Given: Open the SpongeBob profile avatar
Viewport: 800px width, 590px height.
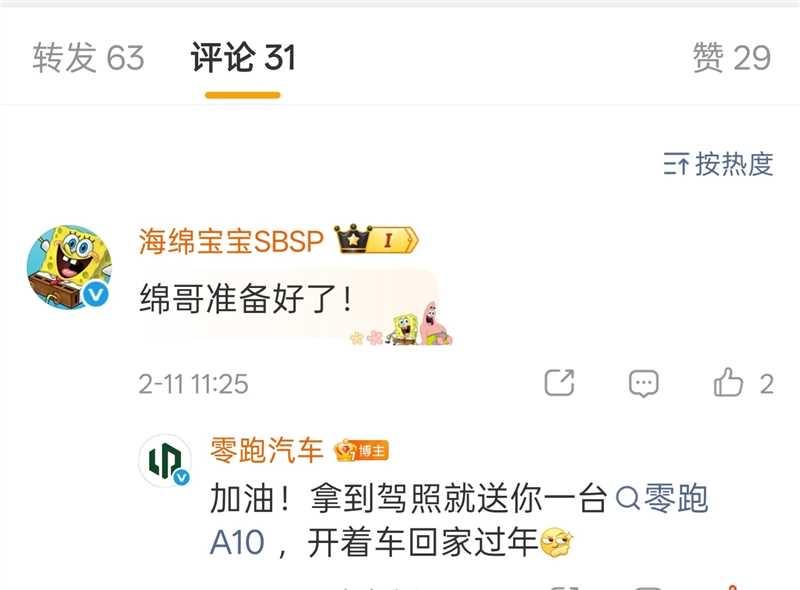Looking at the screenshot, I should click(x=69, y=267).
